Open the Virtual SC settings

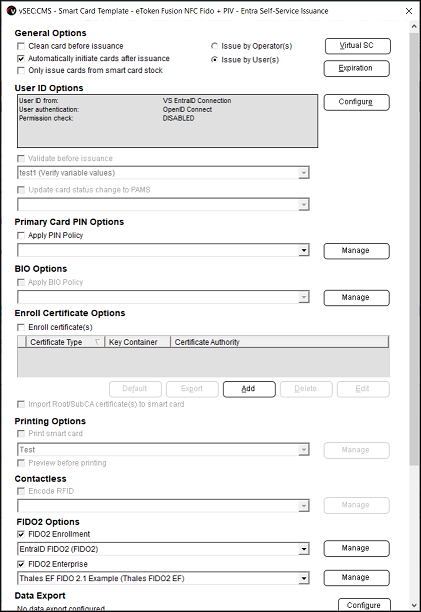pyautogui.click(x=357, y=46)
